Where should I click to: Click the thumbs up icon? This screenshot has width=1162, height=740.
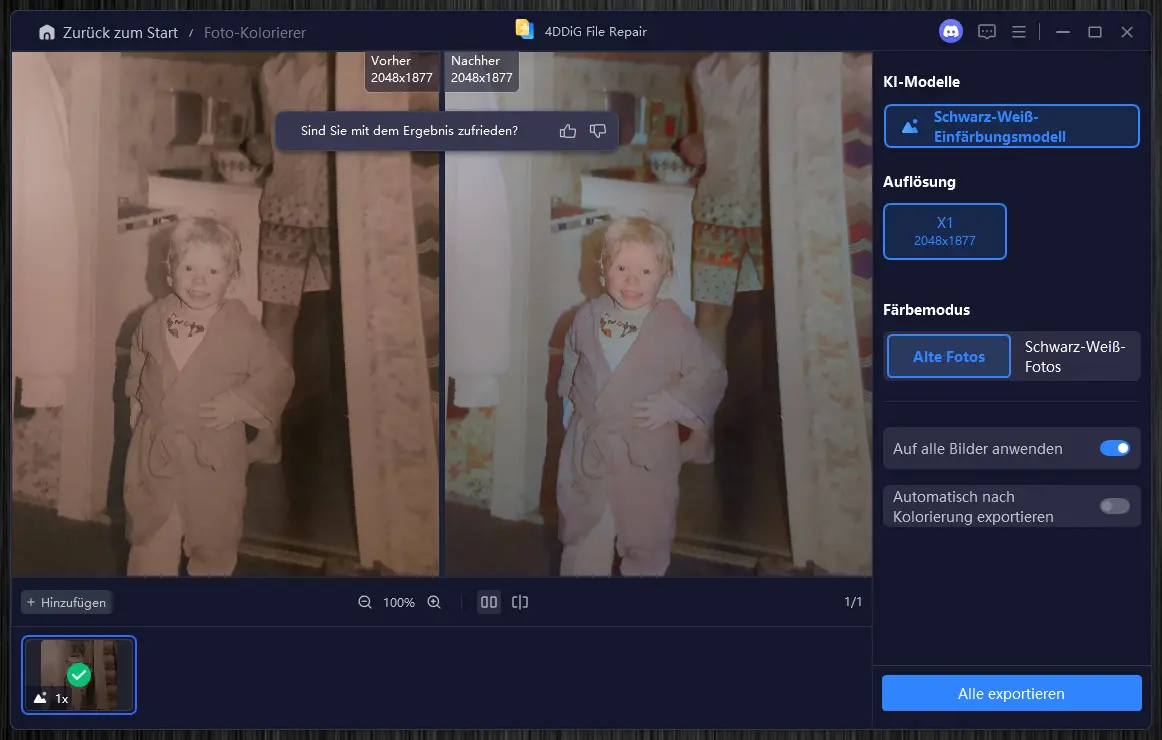coord(568,131)
